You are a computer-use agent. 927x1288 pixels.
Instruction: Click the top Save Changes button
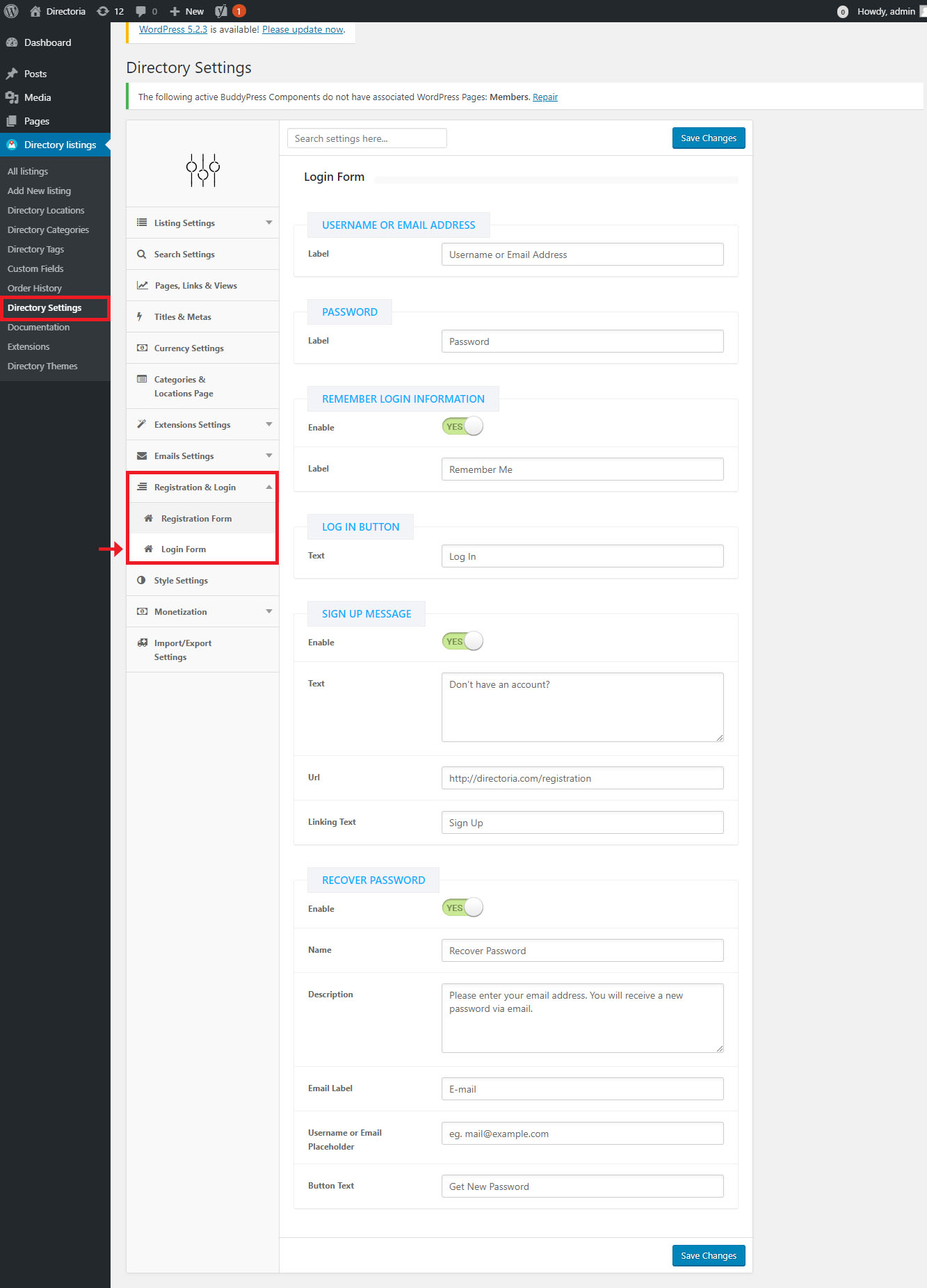point(708,138)
